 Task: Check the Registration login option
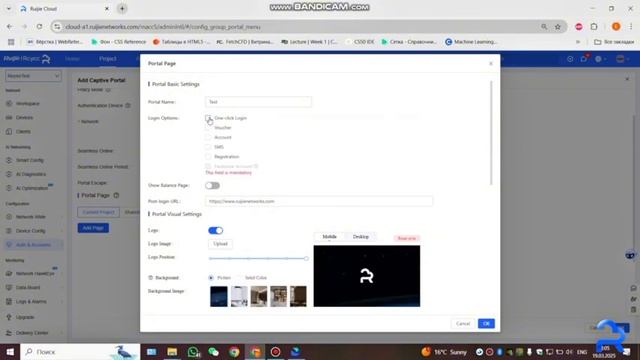[x=208, y=157]
